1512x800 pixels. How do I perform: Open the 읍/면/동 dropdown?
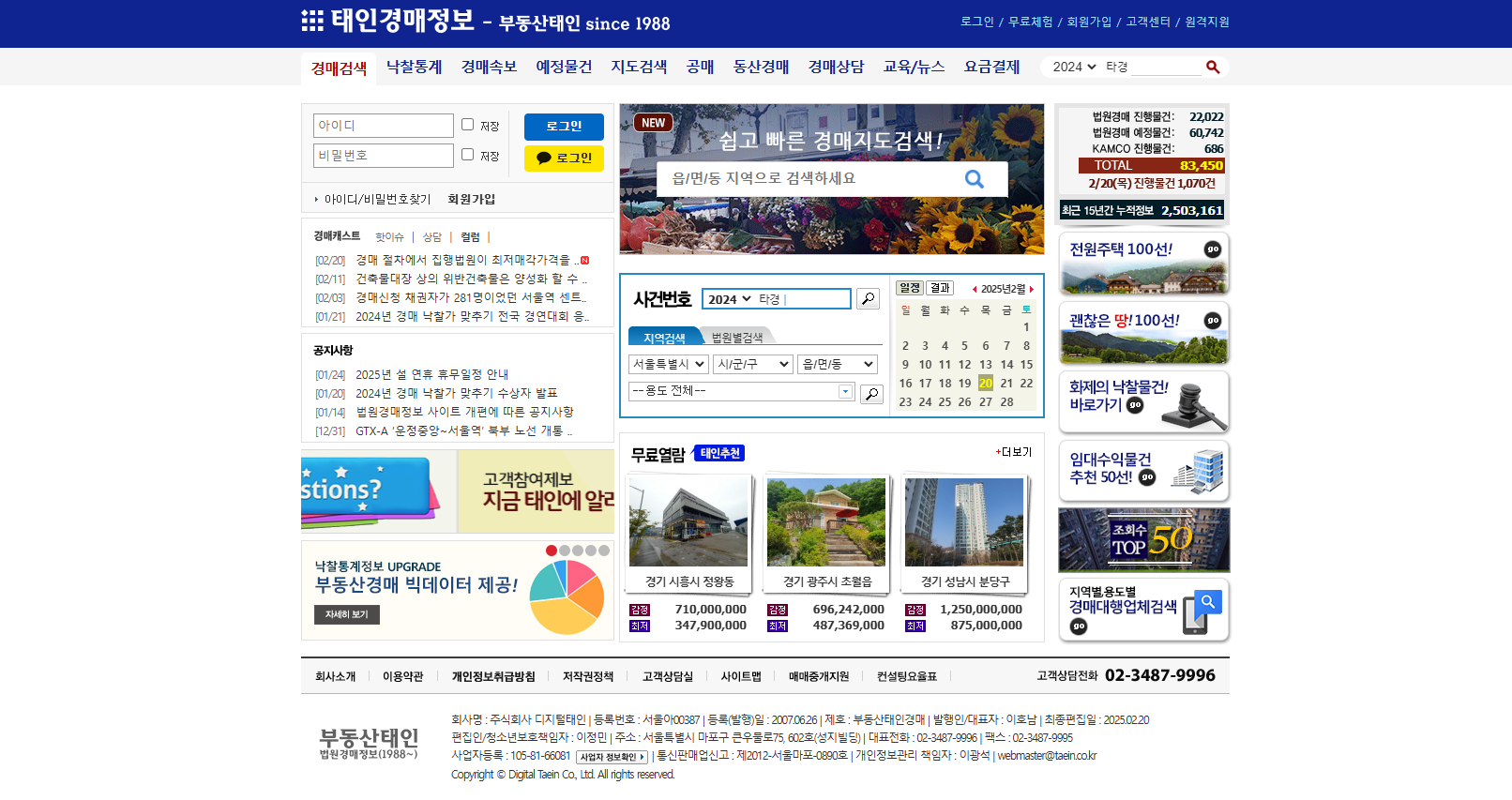[x=838, y=364]
